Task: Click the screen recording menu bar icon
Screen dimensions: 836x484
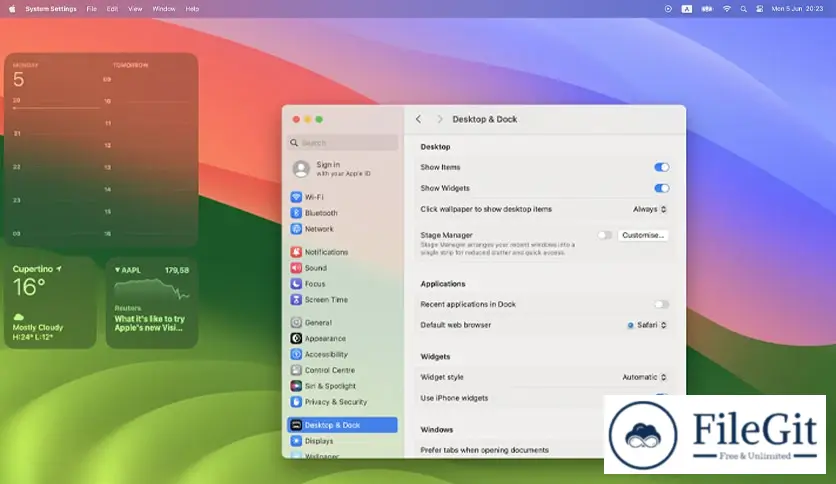Action: click(x=668, y=9)
